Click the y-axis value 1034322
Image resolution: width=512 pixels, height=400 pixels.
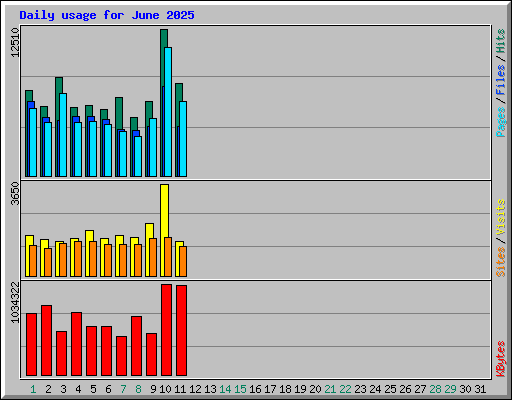[15, 302]
